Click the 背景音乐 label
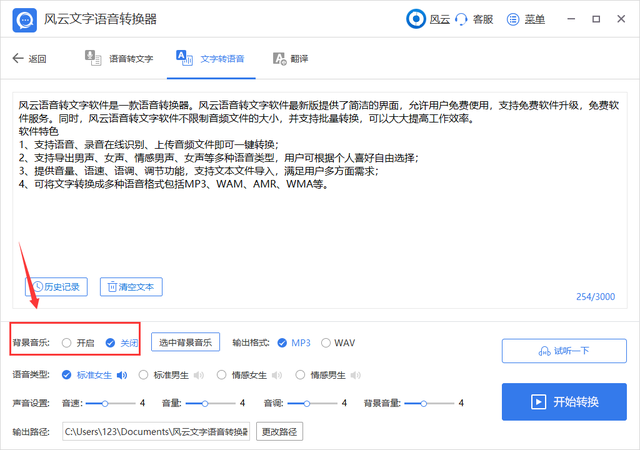The image size is (640, 450). 31,343
